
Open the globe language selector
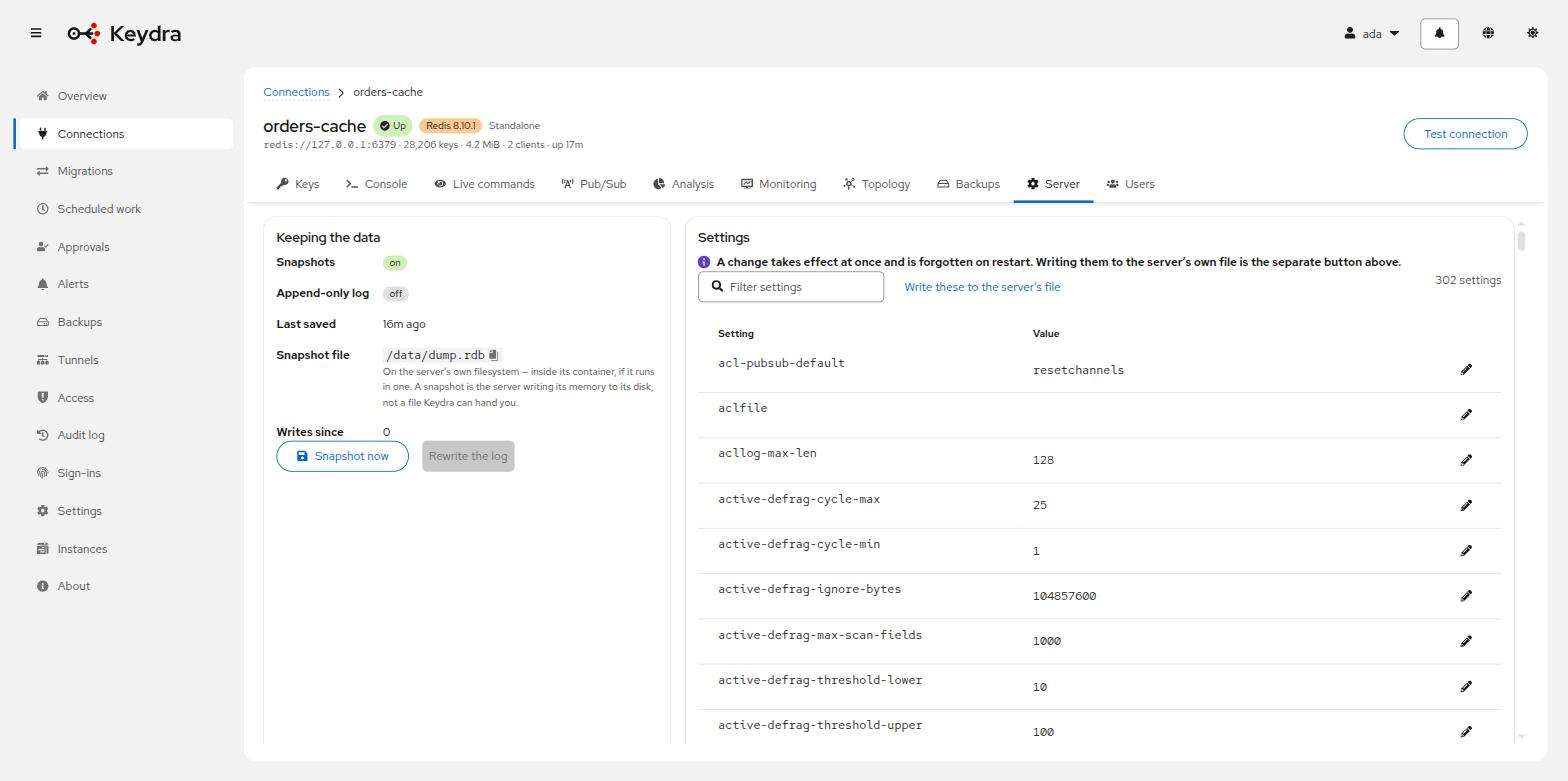click(1488, 33)
